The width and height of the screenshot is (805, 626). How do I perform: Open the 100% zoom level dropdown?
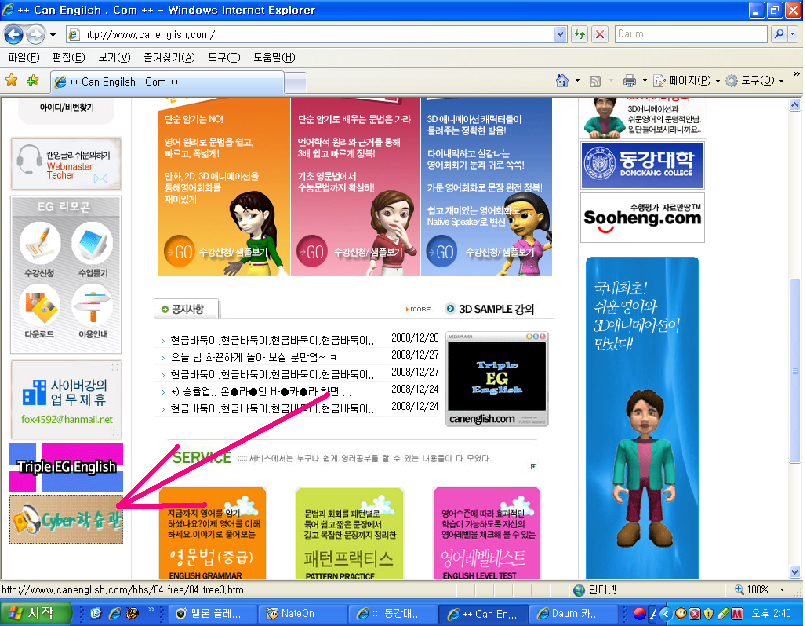782,590
